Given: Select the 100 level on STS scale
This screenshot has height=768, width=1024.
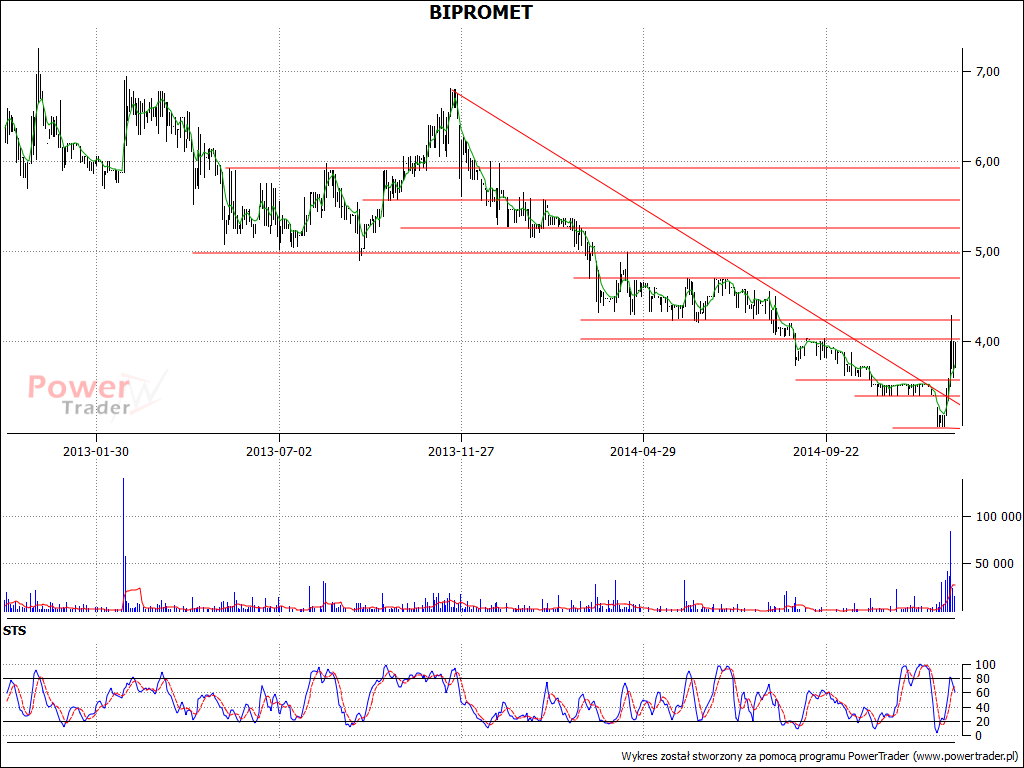Looking at the screenshot, I should [985, 665].
